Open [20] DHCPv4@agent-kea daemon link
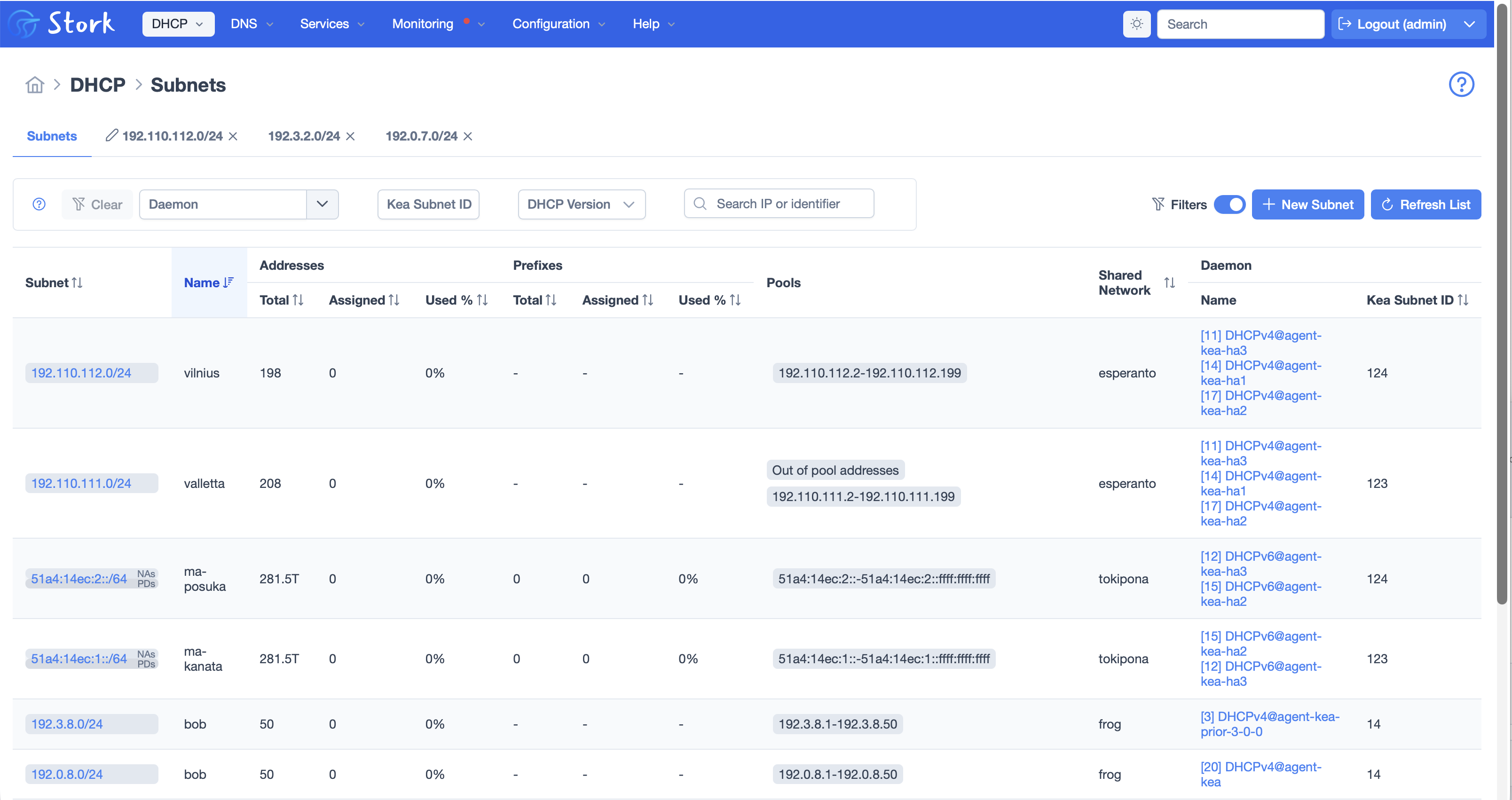The height and width of the screenshot is (800, 1512). coord(1261,774)
